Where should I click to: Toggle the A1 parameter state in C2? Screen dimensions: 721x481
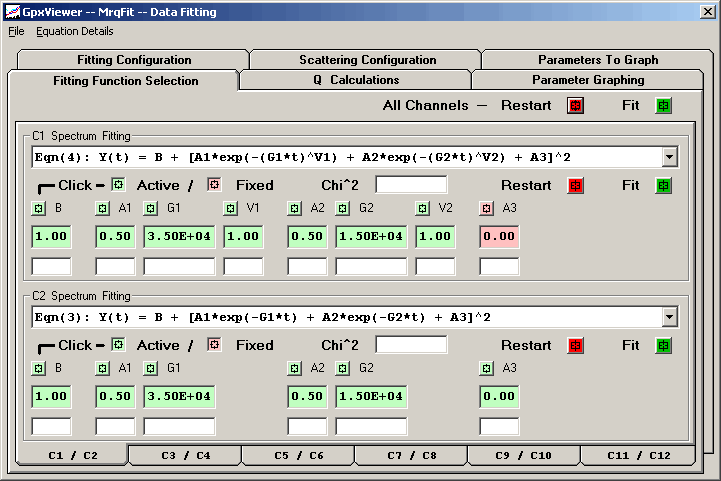103,368
